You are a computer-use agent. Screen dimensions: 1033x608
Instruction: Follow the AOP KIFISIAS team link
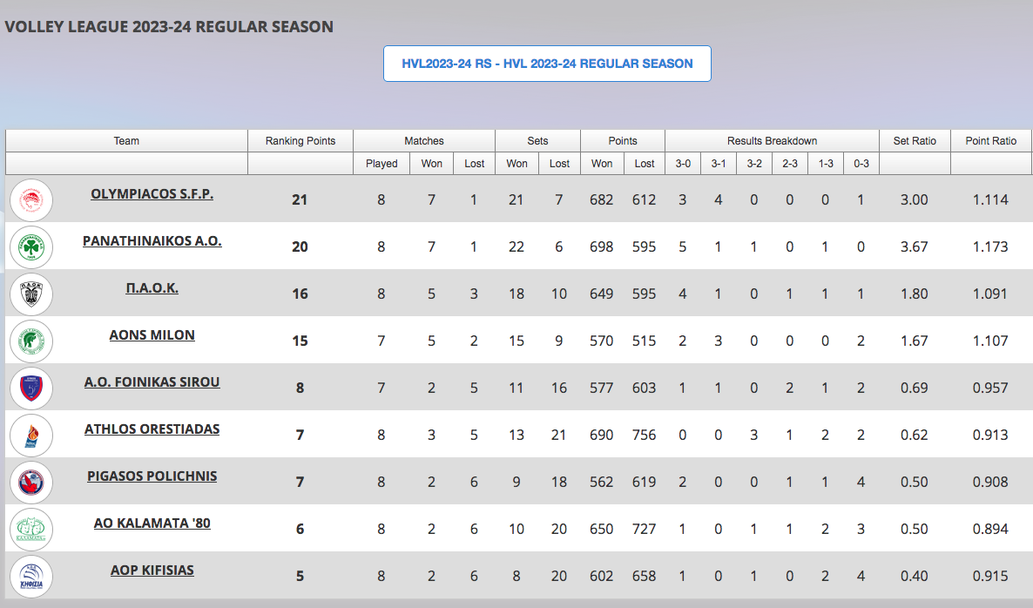pyautogui.click(x=152, y=570)
